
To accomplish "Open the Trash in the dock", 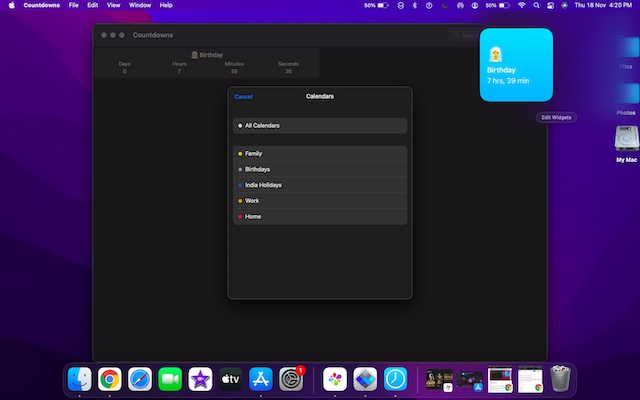I will tap(560, 379).
